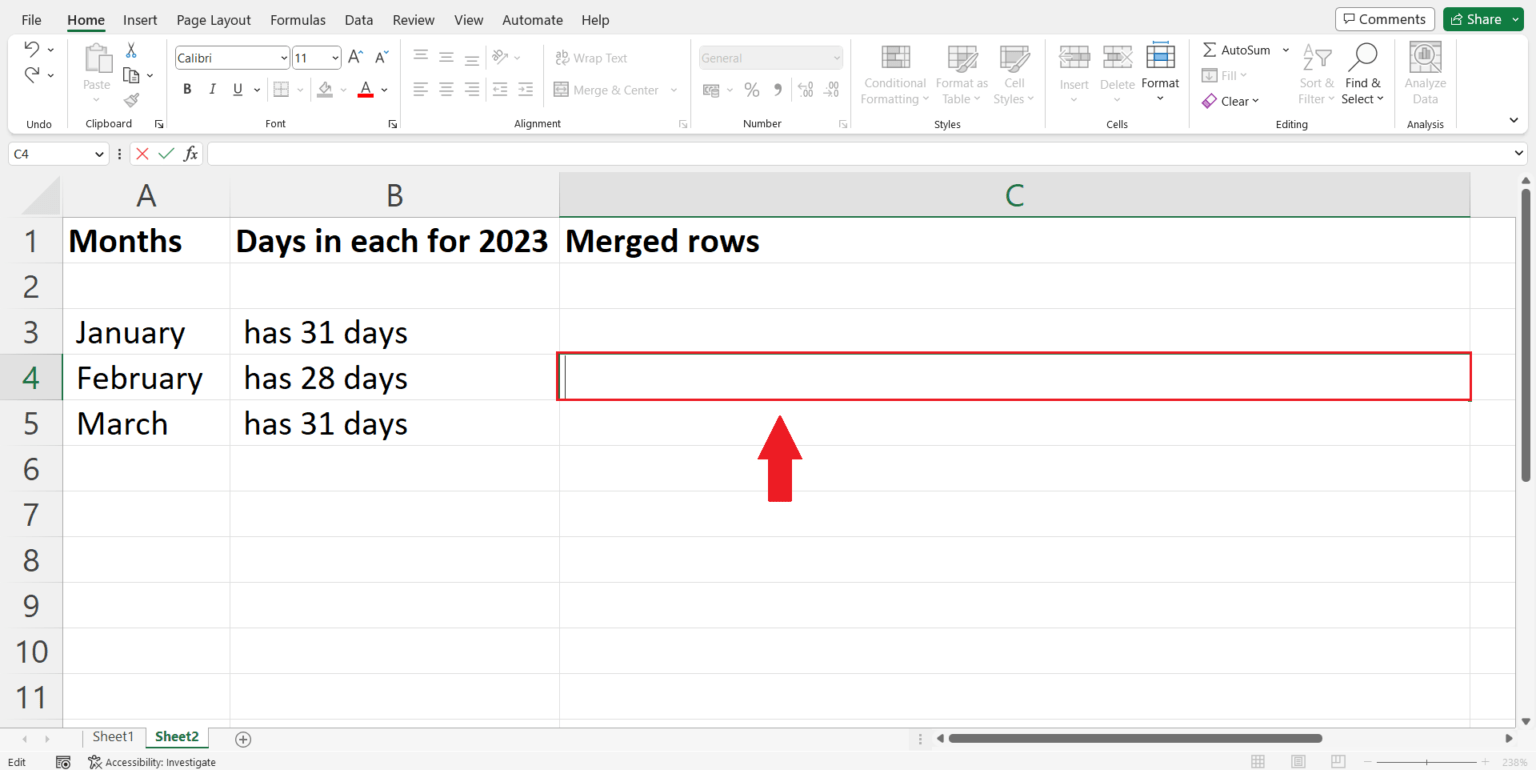Select the Sort & Filter tool
Screen dimensions: 1536x770
pos(1316,72)
